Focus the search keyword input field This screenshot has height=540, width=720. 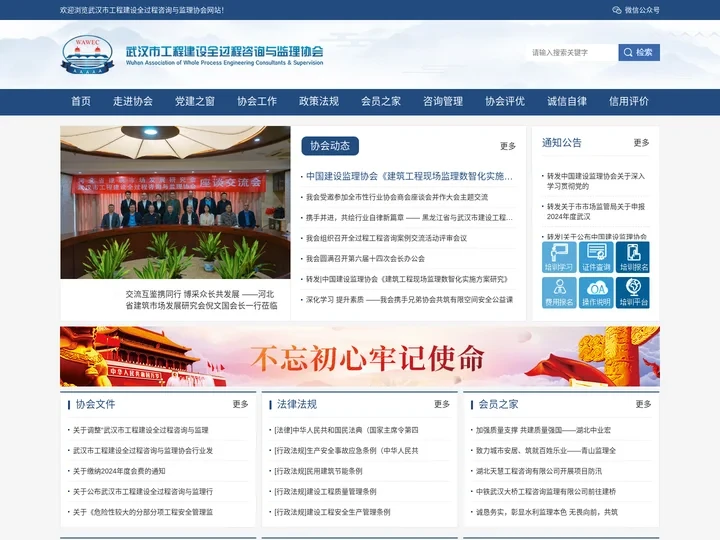click(x=572, y=52)
